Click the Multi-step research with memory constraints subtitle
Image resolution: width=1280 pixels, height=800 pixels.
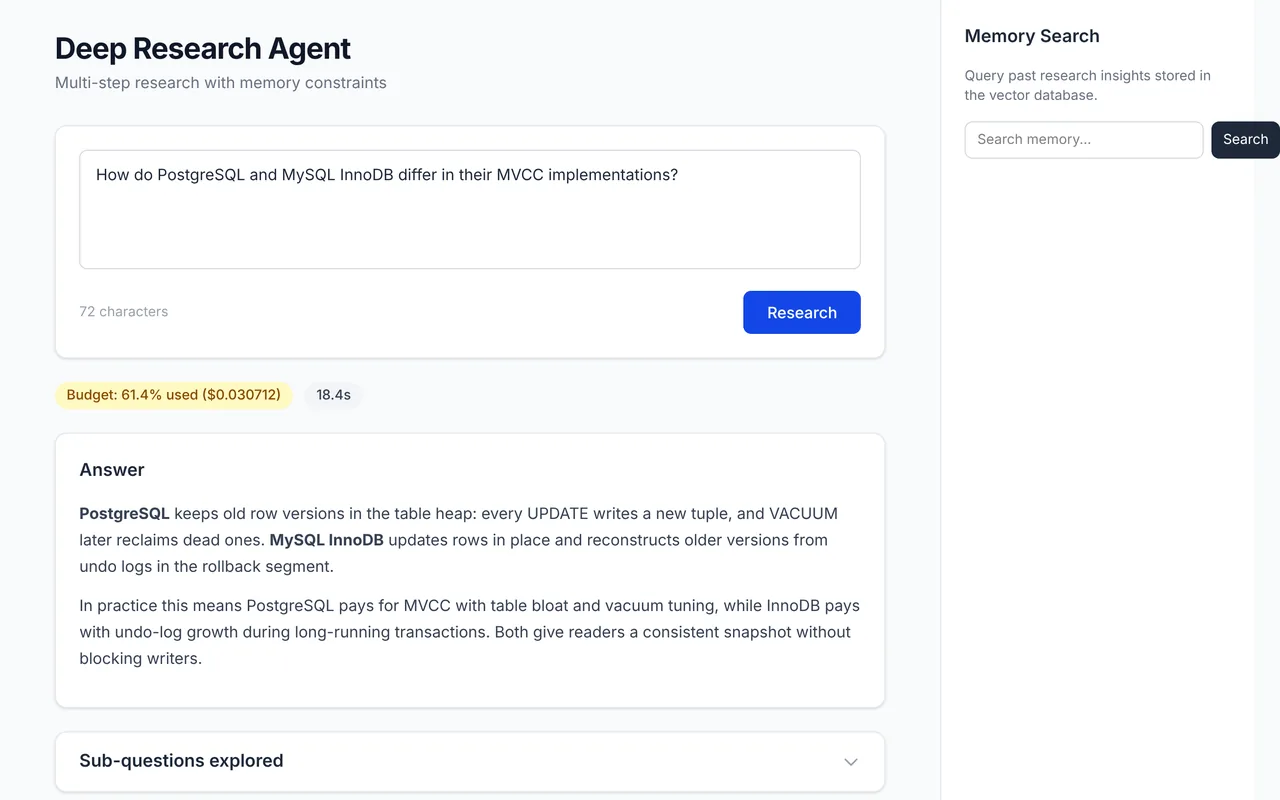coord(221,83)
